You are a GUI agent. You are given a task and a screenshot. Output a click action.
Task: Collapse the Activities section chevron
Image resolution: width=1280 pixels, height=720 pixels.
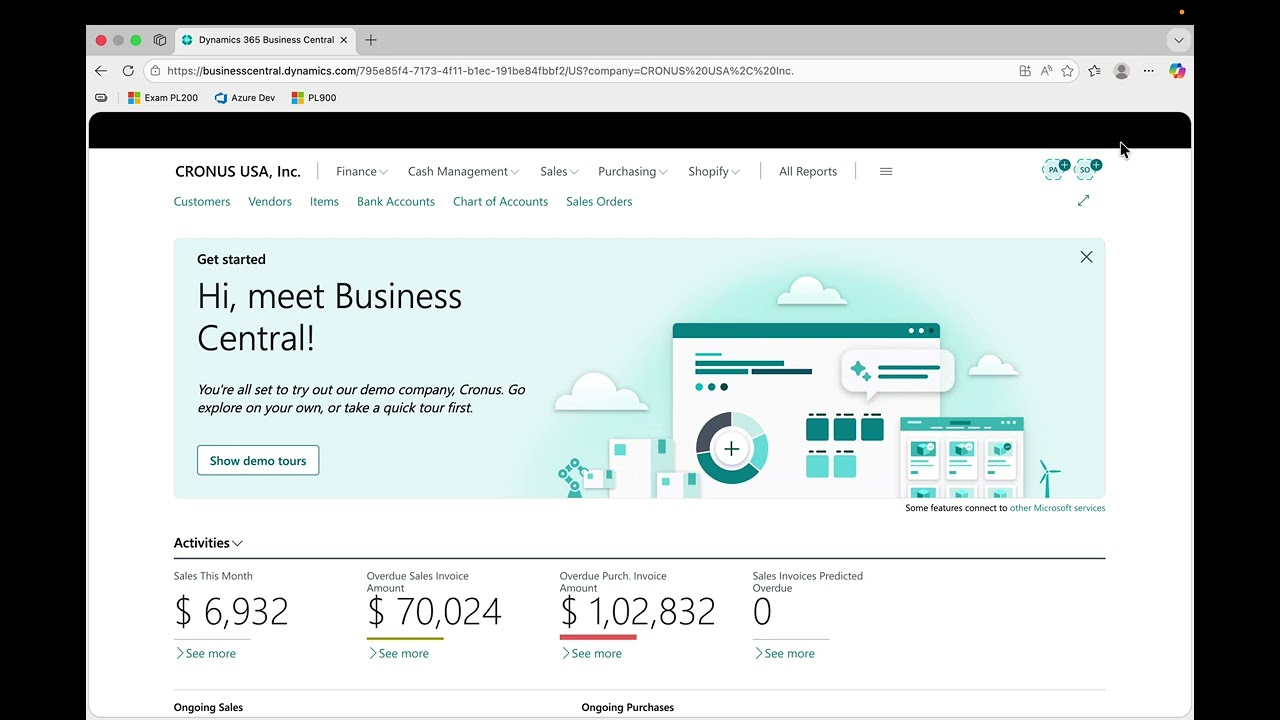tap(237, 543)
